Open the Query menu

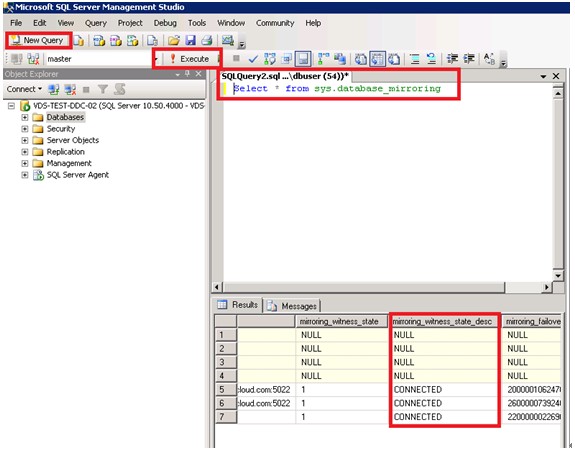pos(96,23)
